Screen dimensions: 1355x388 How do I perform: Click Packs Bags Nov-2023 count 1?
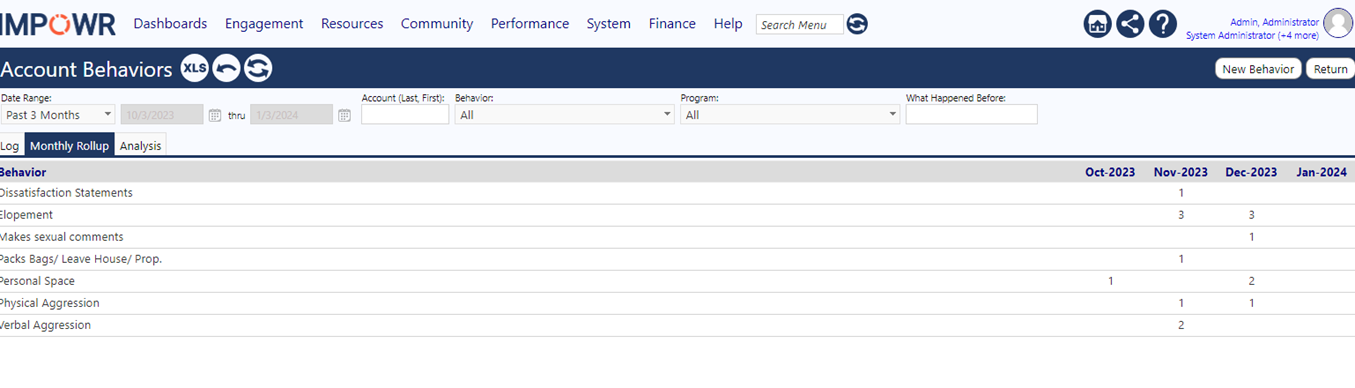click(1181, 259)
